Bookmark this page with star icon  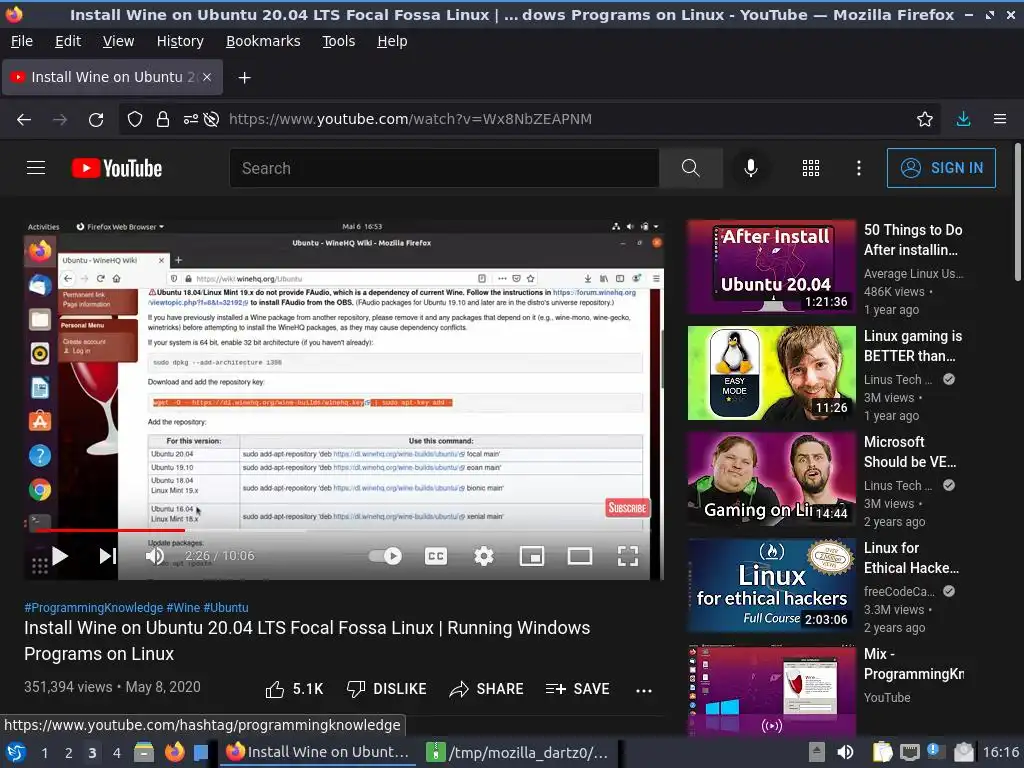(925, 119)
